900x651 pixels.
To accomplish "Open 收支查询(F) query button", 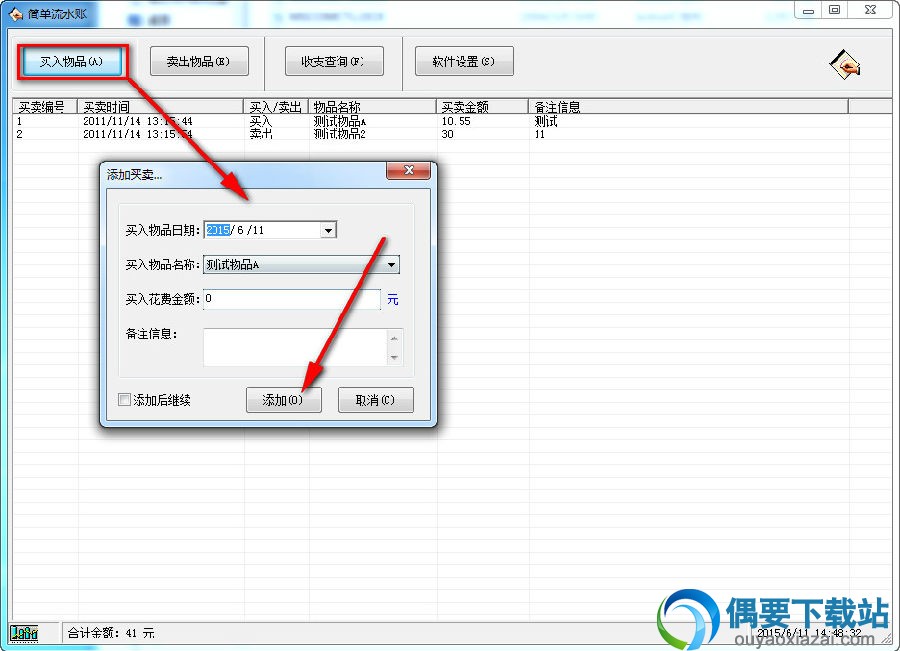I will tap(334, 61).
